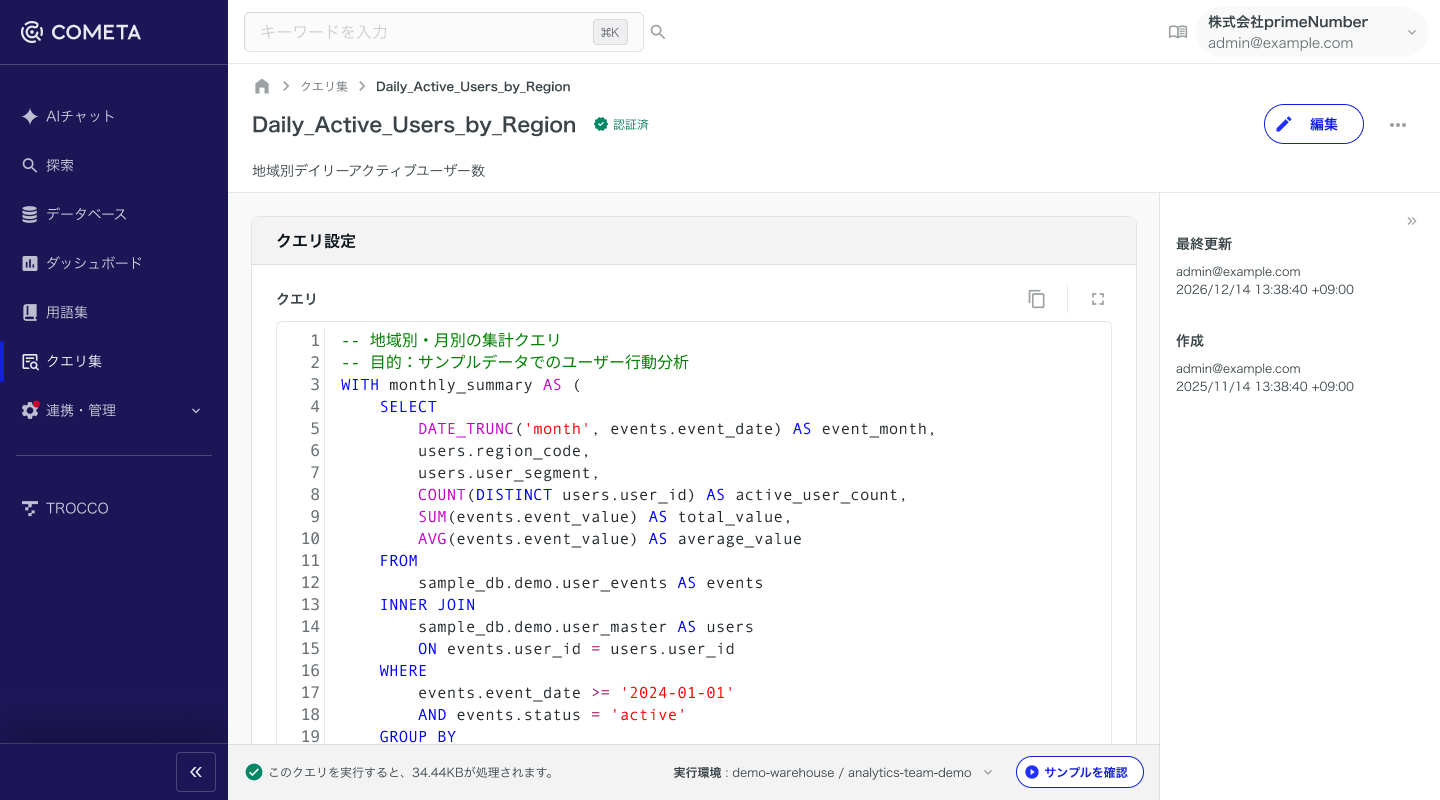Focus the キーワードを入力 search field
Screen dimensions: 1440x800
(420, 32)
